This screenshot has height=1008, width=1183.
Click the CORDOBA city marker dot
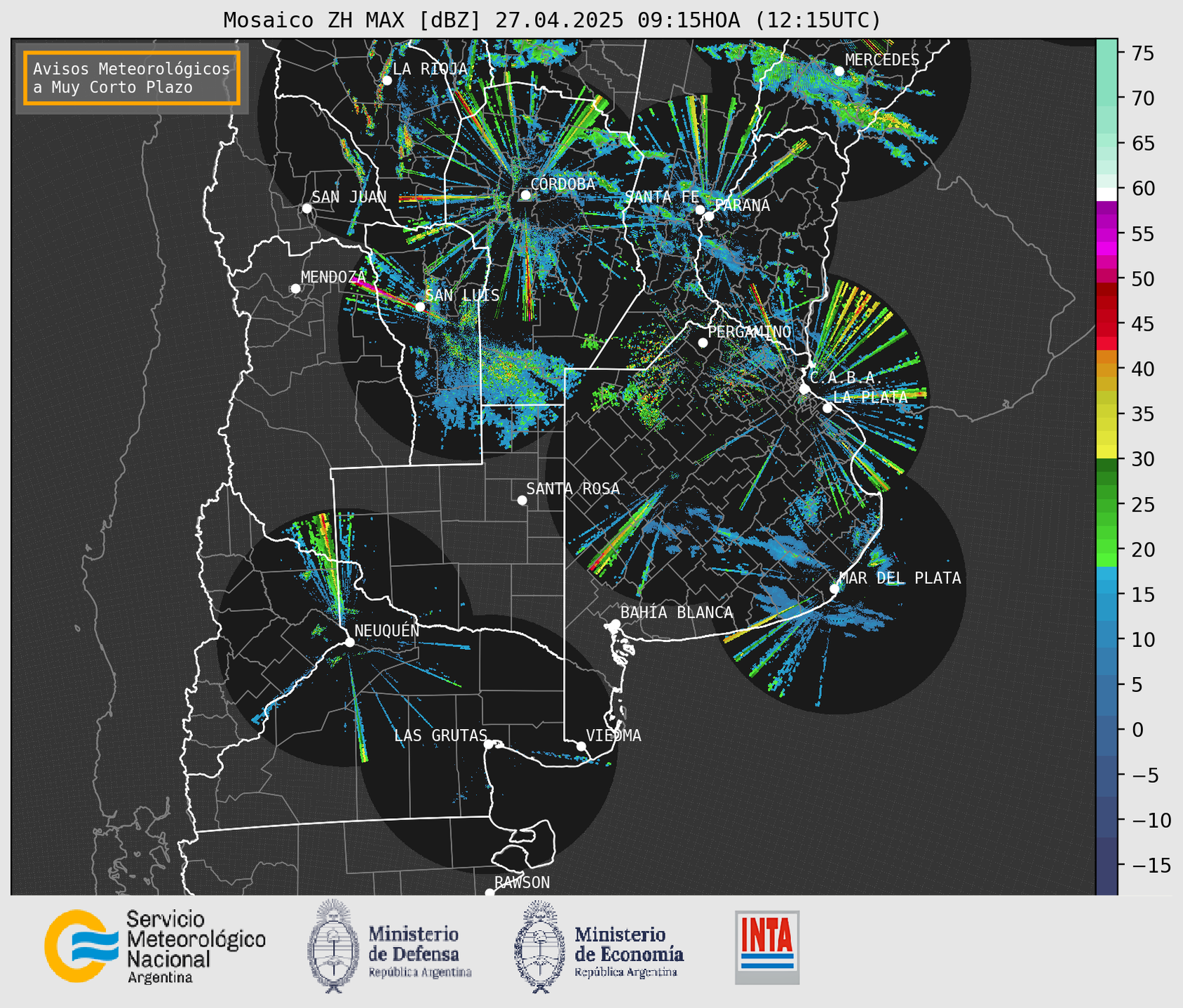pyautogui.click(x=525, y=195)
